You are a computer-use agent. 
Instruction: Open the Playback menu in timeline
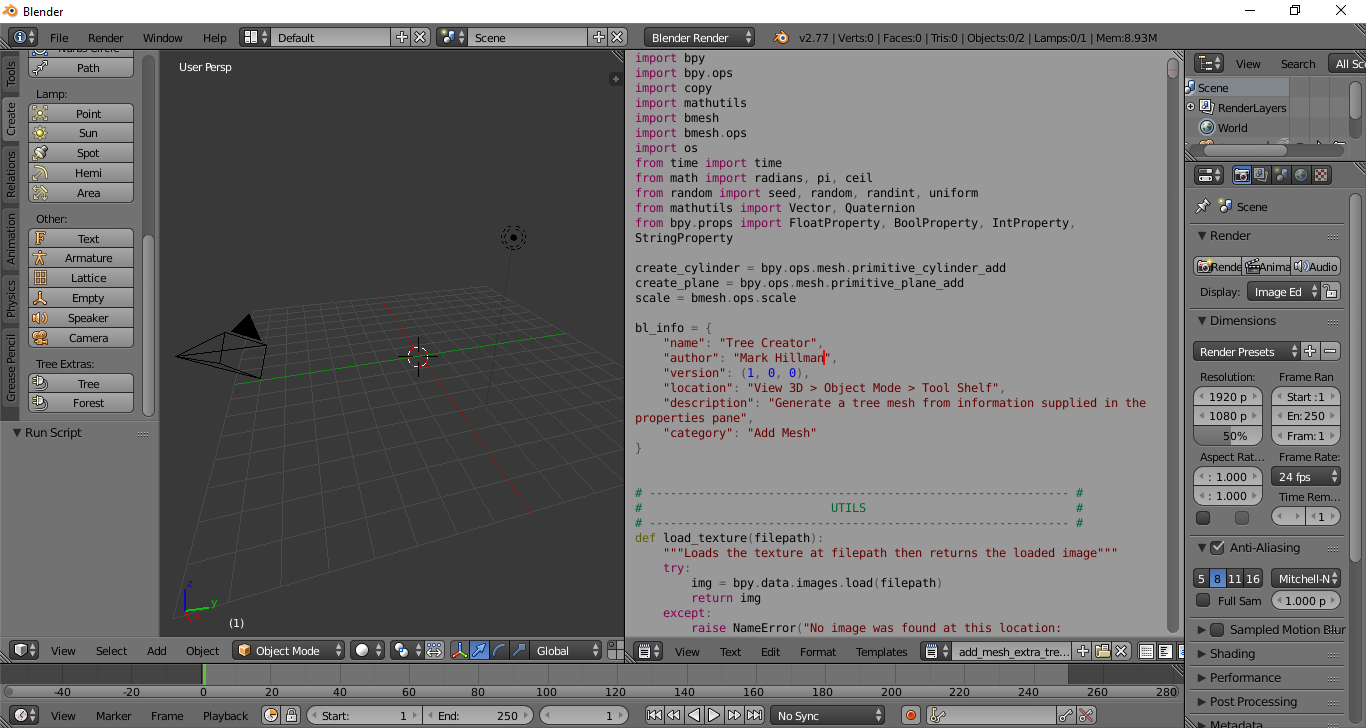226,715
